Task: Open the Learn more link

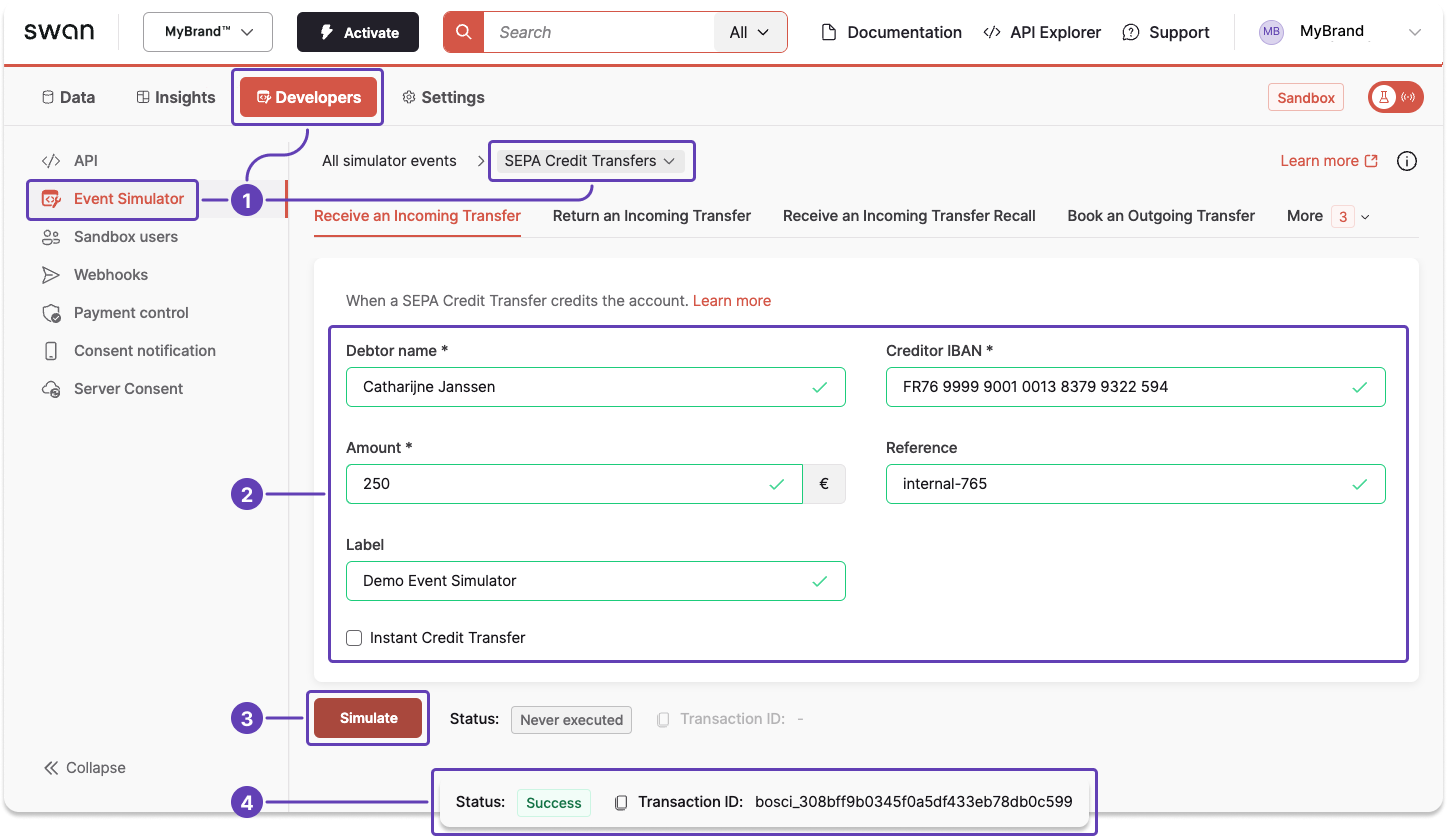Action: [731, 300]
